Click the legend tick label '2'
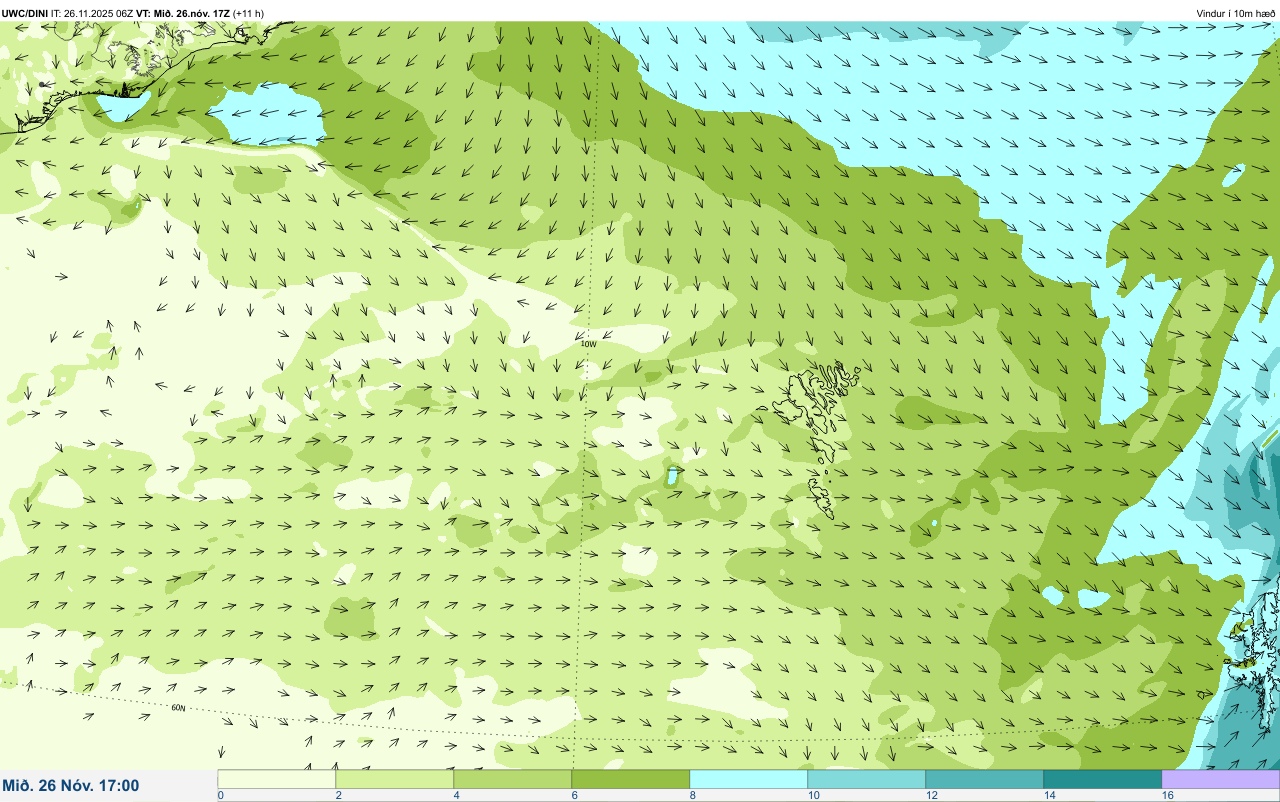Screen dimensions: 1280x802 [x=339, y=795]
